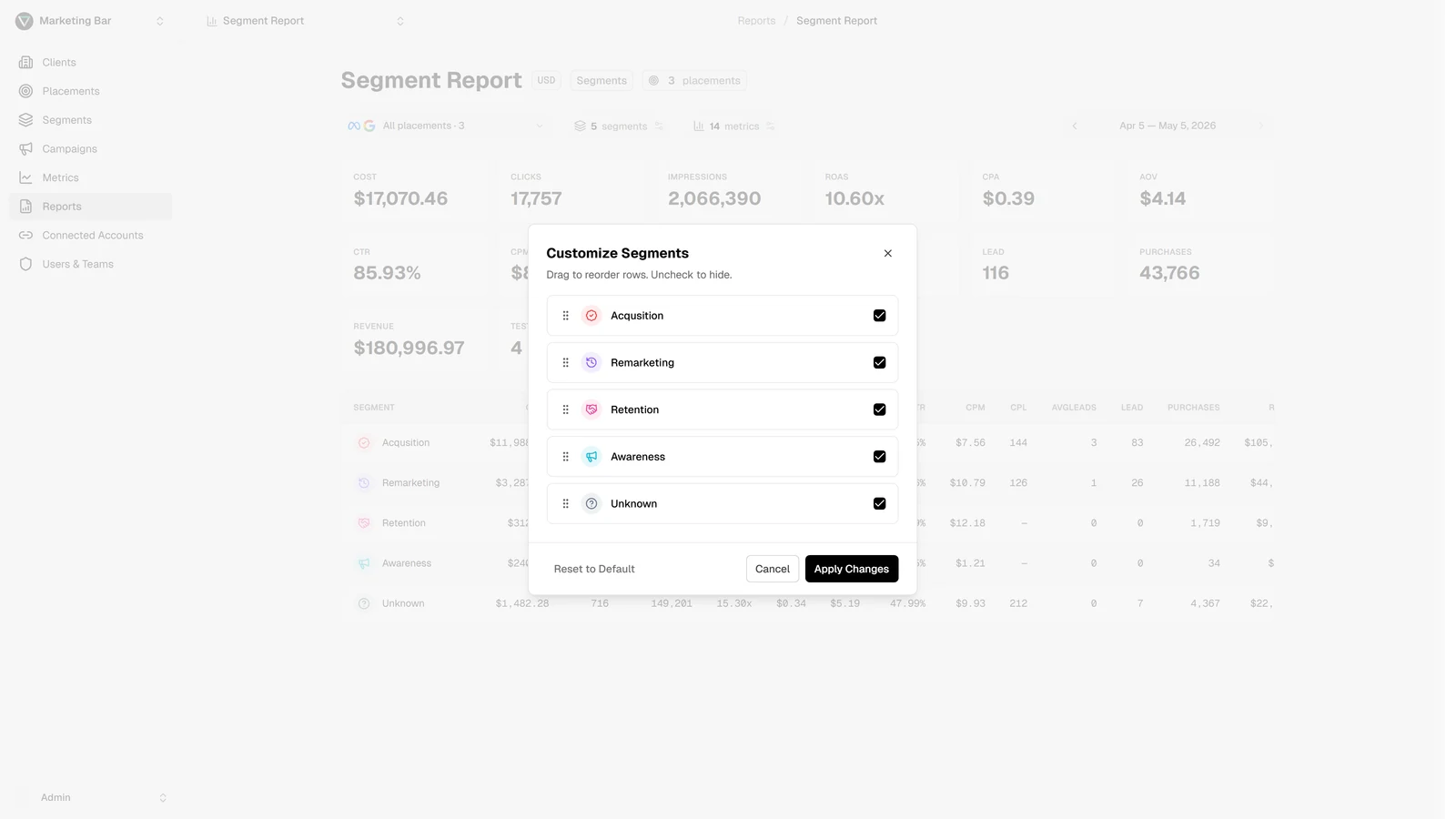Uncheck the Unknown segment checkbox
The image size is (1456, 819).
coord(879,503)
